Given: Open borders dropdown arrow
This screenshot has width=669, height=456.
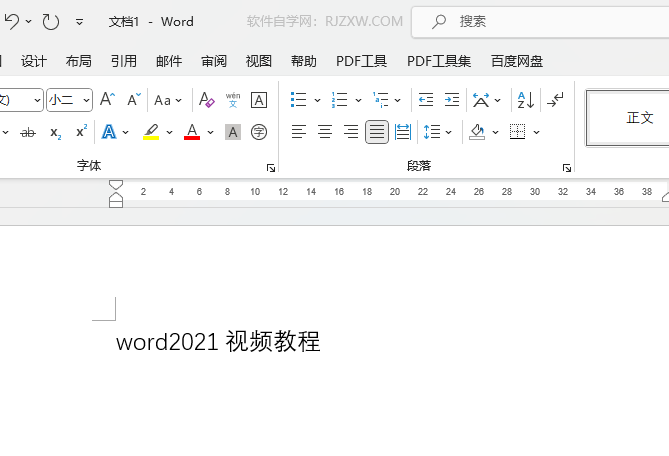Looking at the screenshot, I should click(x=536, y=132).
